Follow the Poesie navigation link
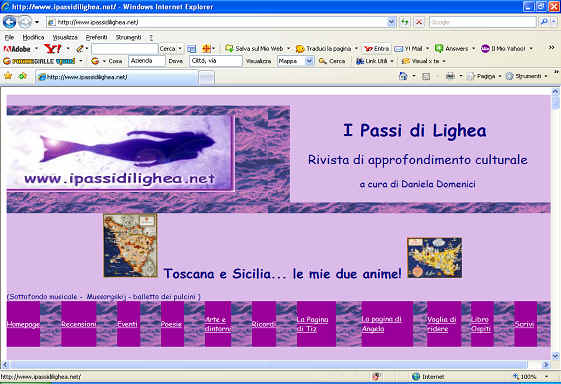The height and width of the screenshot is (384, 561). tap(171, 324)
